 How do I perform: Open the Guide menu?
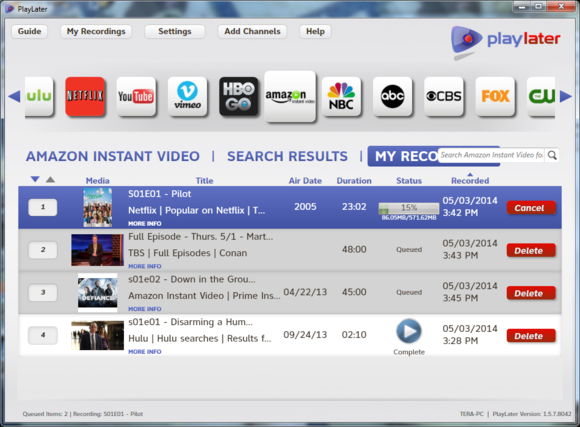(30, 31)
